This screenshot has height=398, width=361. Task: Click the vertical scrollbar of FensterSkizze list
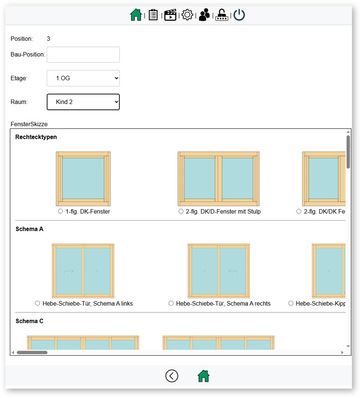(x=348, y=239)
